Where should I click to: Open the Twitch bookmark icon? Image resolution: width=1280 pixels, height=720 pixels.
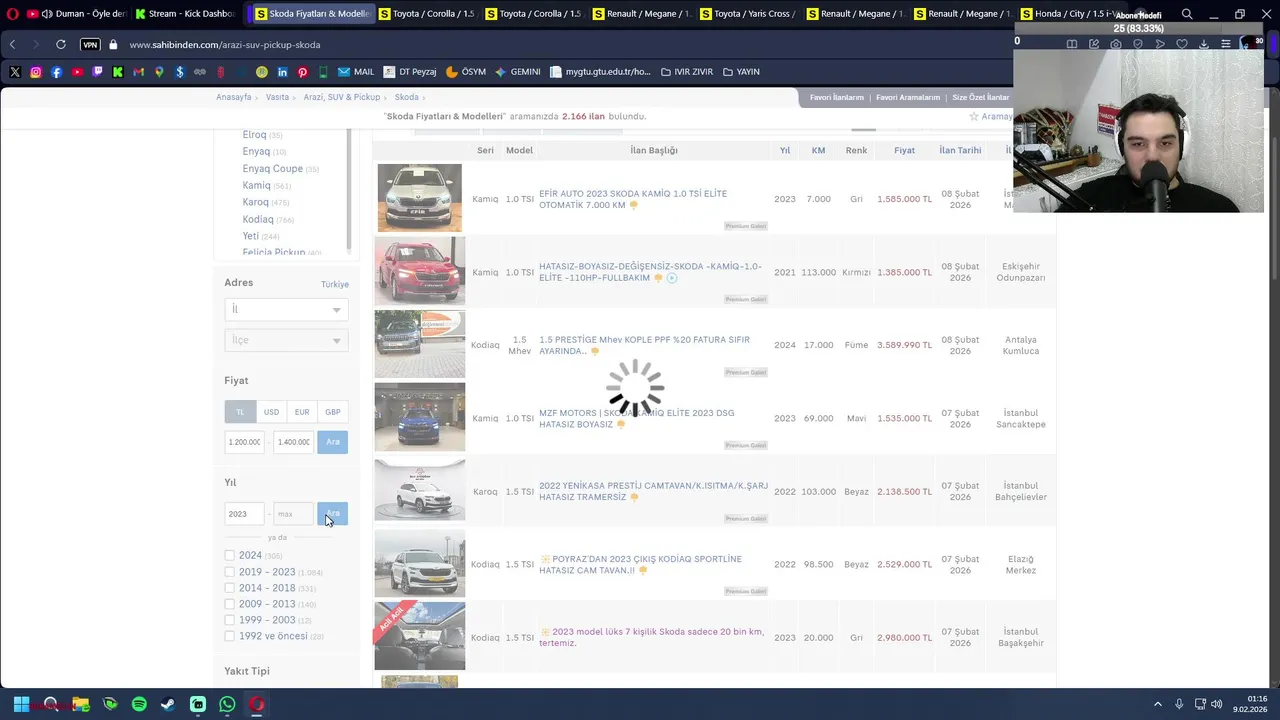[97, 72]
